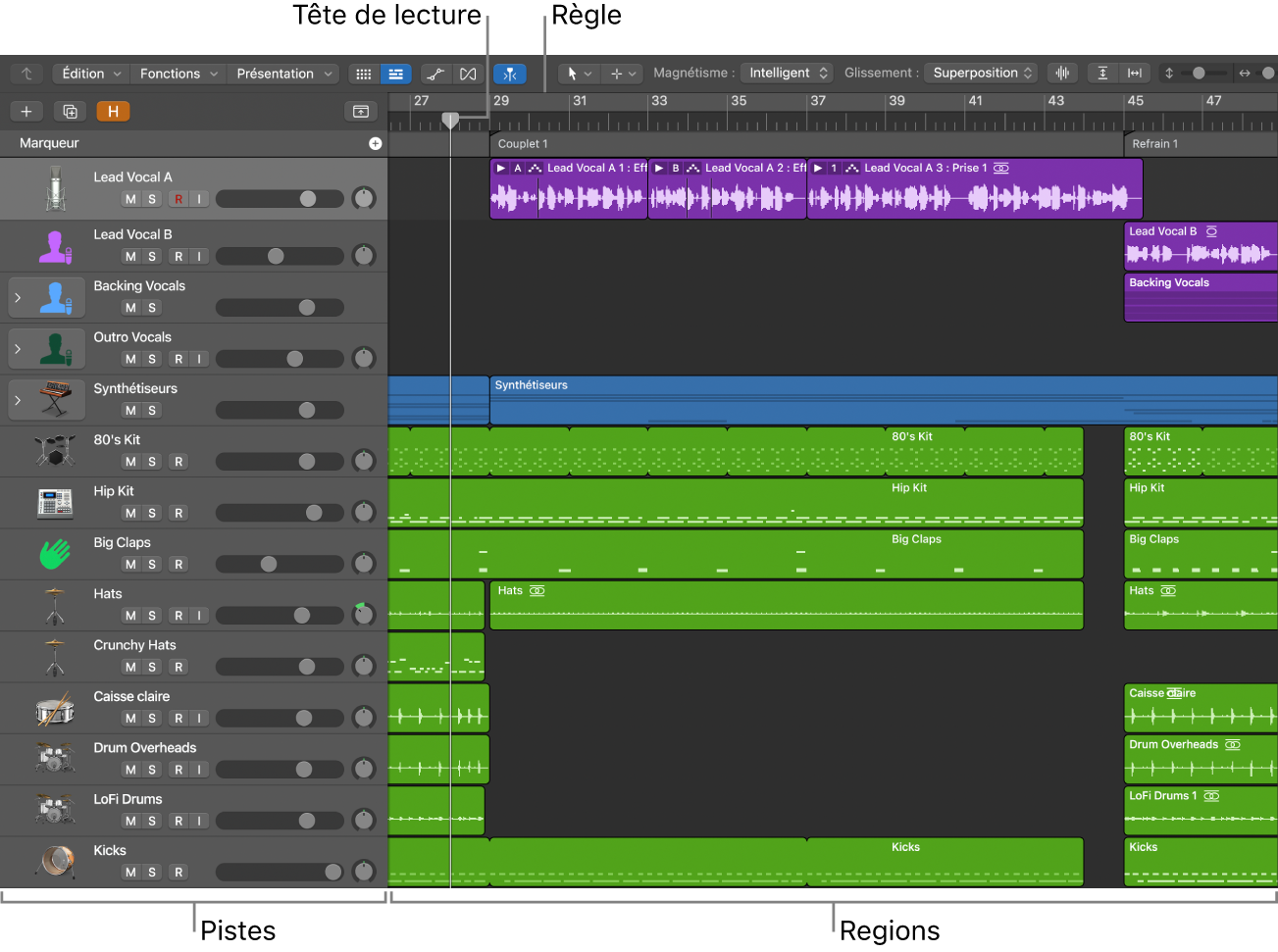Screen dimensions: 1278x952
Task: Expand the Backing Vocals track stack
Action: [18, 298]
